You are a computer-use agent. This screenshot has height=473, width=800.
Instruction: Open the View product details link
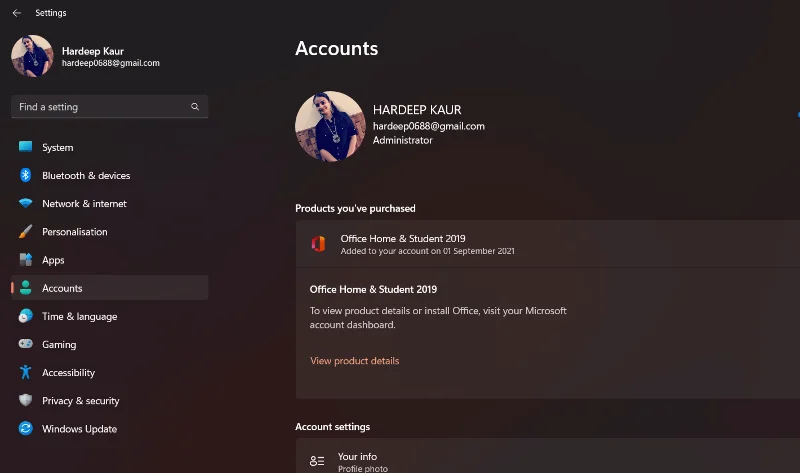tap(355, 361)
